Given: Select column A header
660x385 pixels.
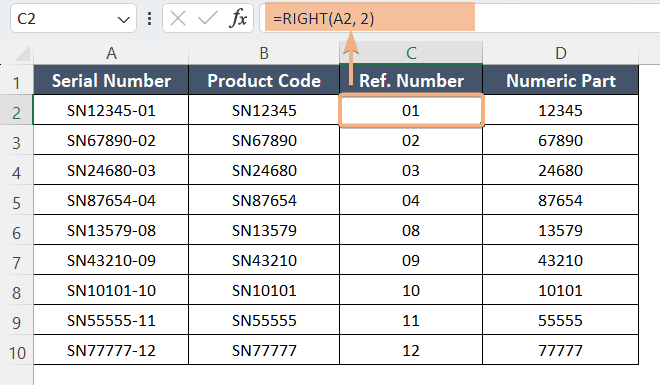Looking at the screenshot, I should 111,53.
